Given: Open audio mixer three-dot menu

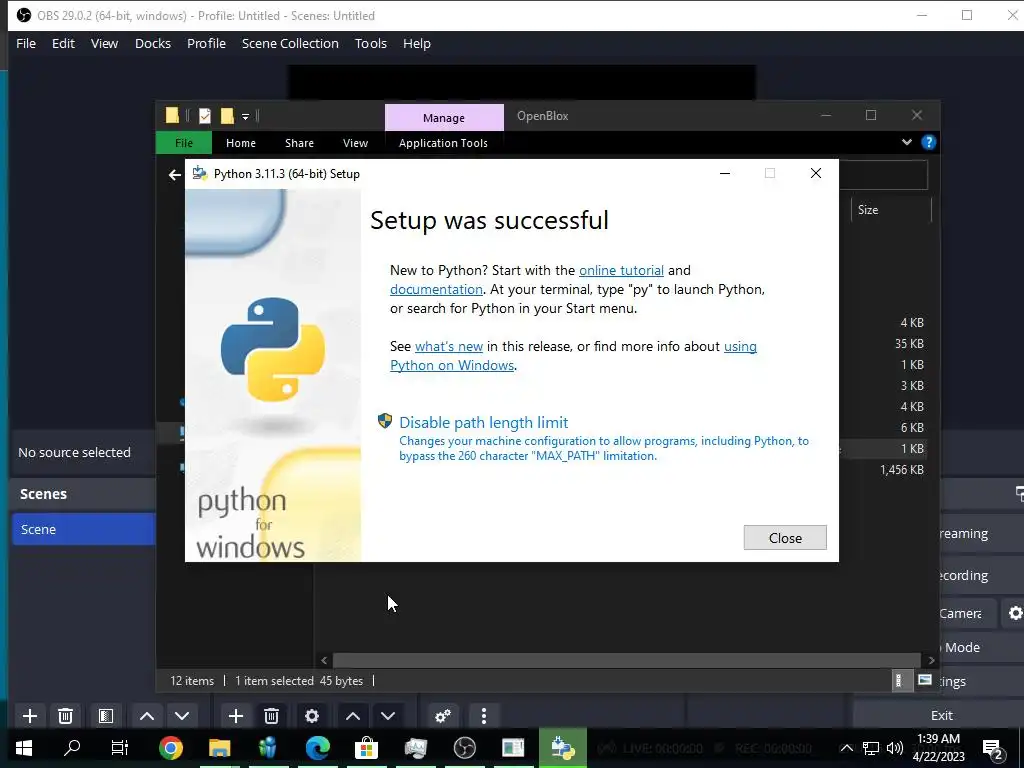Looking at the screenshot, I should tap(484, 716).
